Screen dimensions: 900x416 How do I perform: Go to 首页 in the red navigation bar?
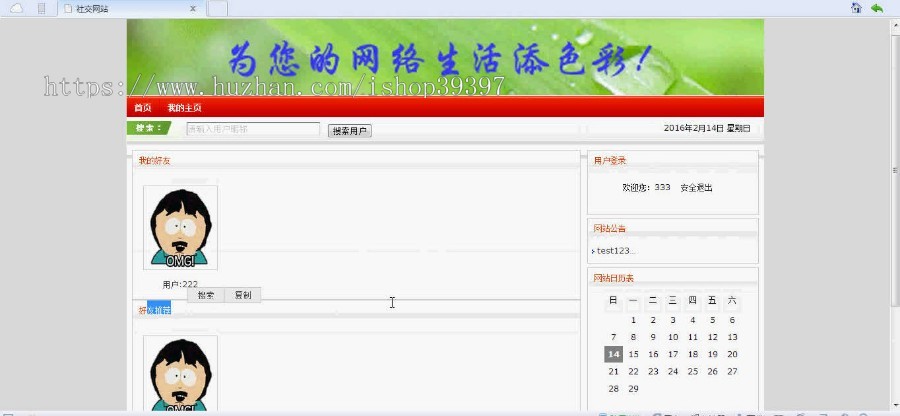click(142, 108)
